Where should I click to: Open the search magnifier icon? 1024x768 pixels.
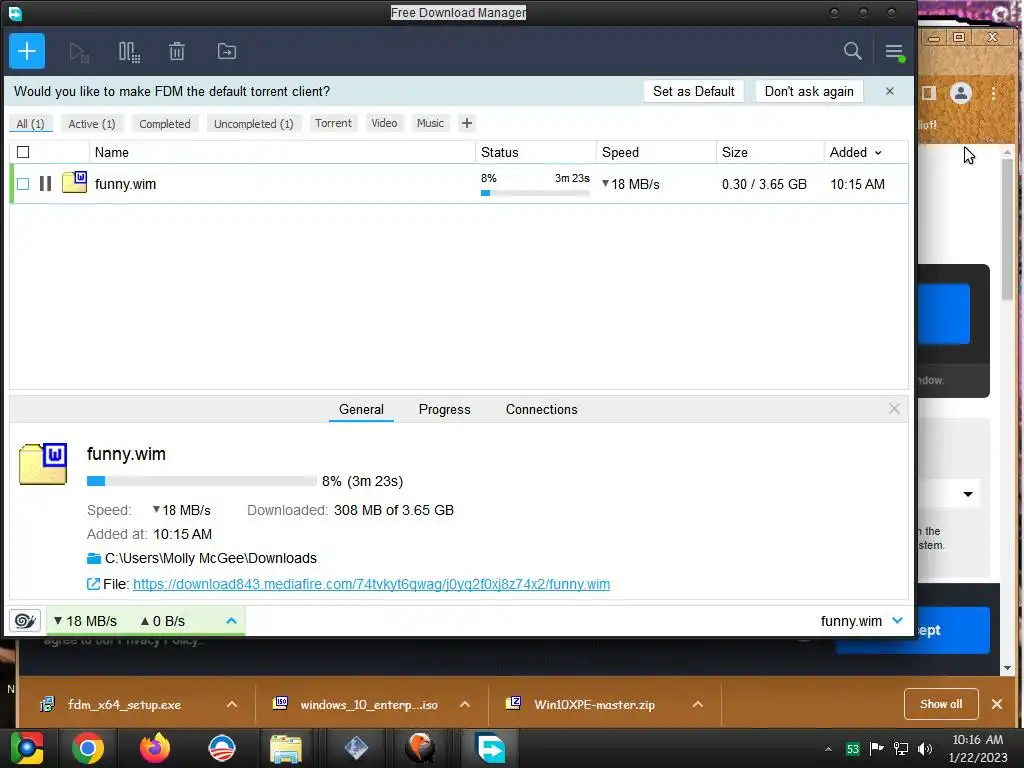tap(852, 51)
